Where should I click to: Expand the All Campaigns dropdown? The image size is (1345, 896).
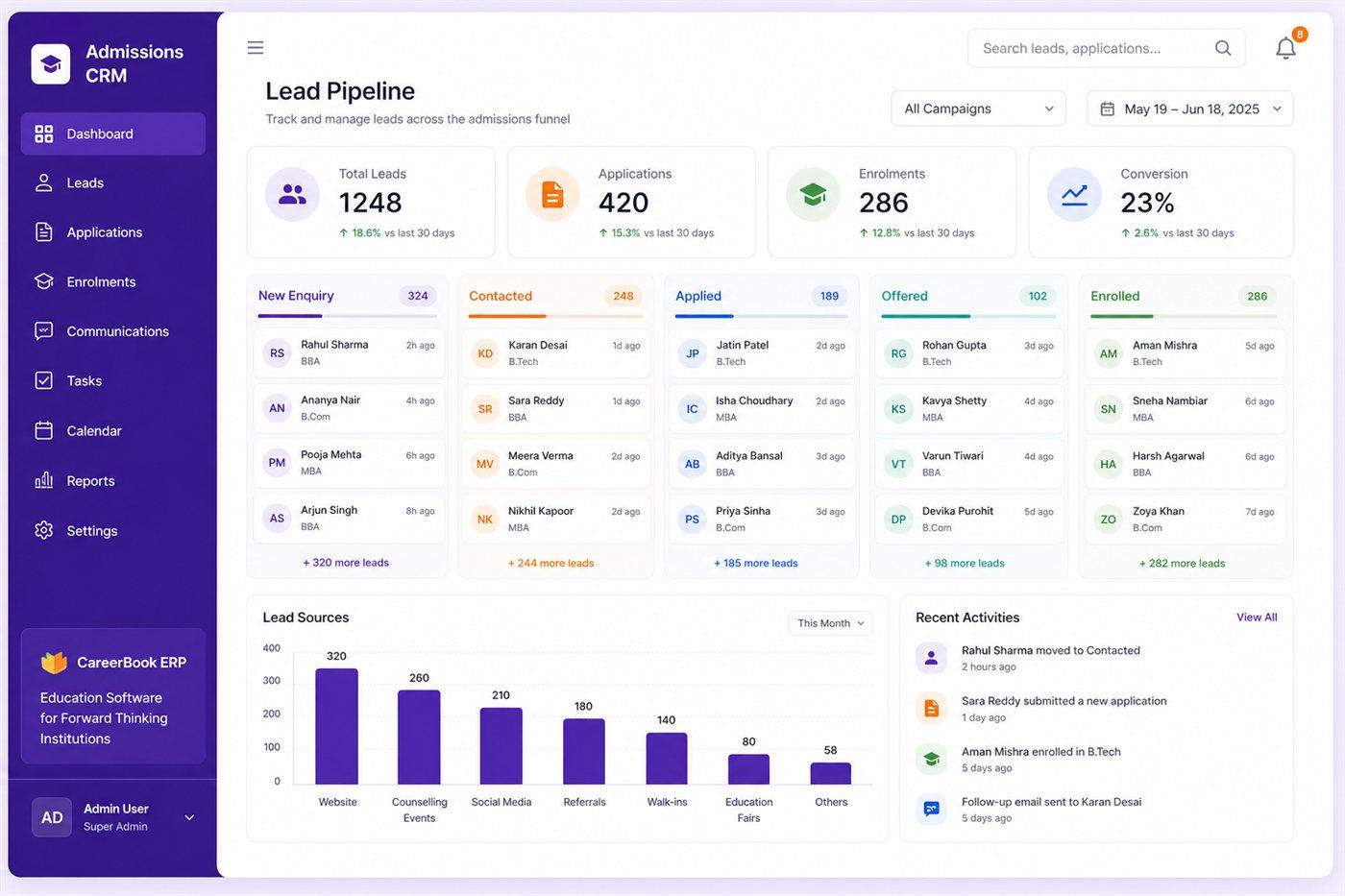point(978,109)
